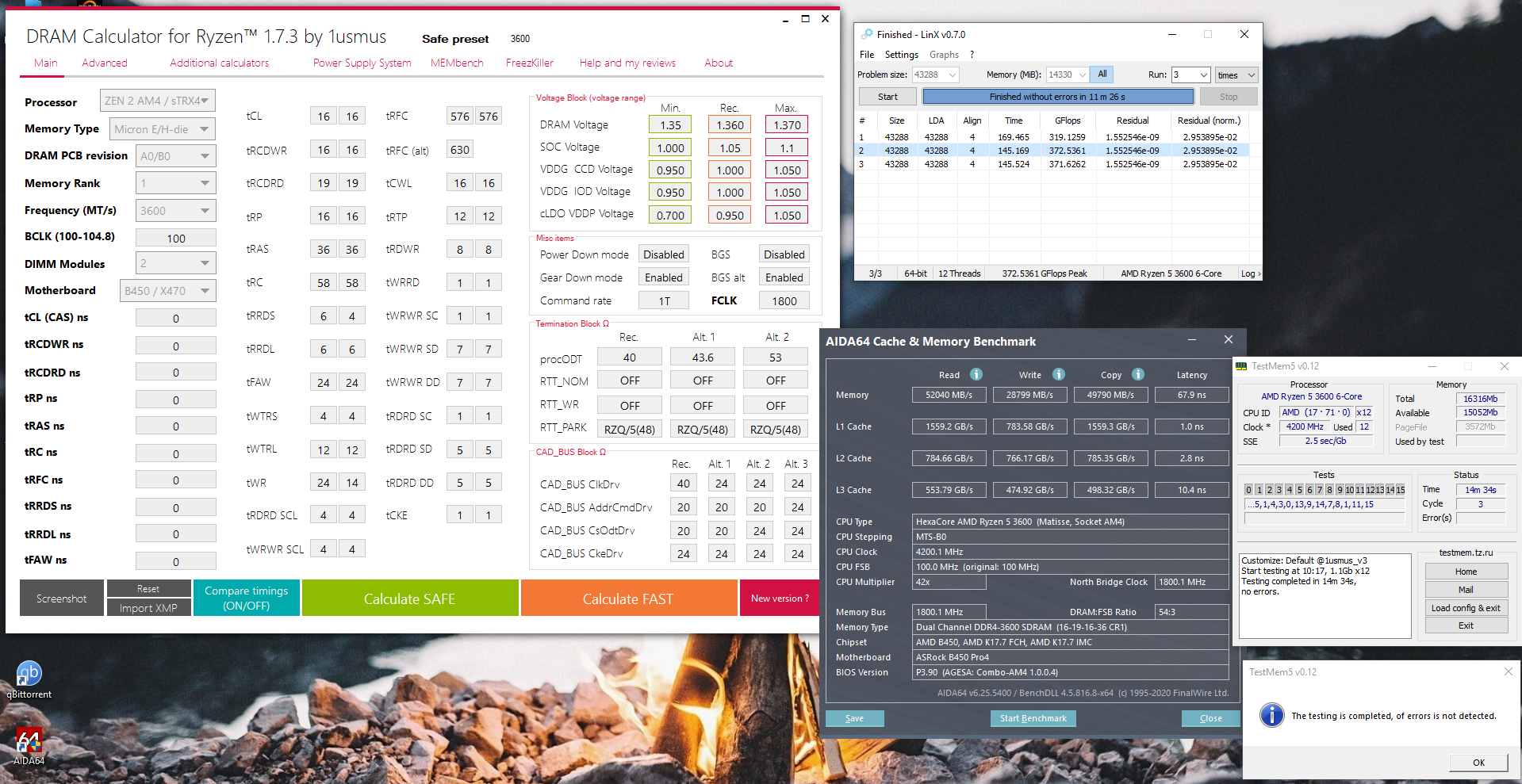The height and width of the screenshot is (784, 1522).
Task: Open the Additional calculators tab
Action: click(x=220, y=63)
